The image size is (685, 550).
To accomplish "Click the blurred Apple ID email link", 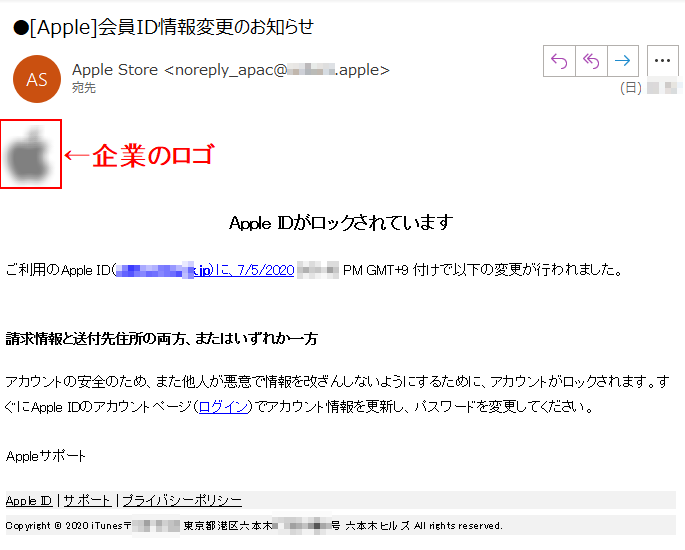I will pos(163,270).
